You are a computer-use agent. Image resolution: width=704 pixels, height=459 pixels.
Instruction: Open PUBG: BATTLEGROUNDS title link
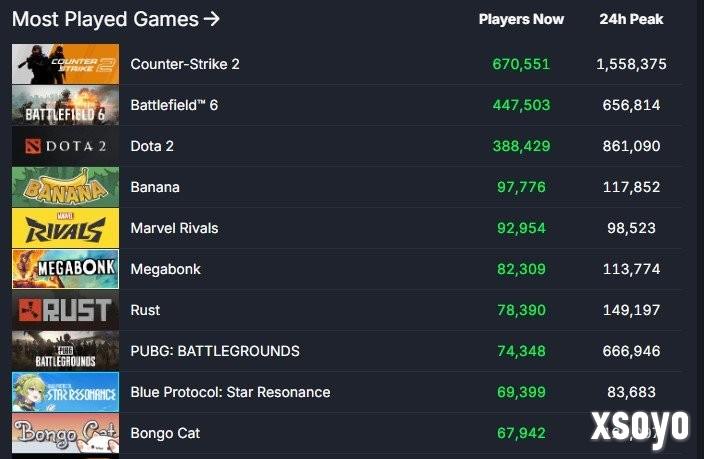pos(215,351)
